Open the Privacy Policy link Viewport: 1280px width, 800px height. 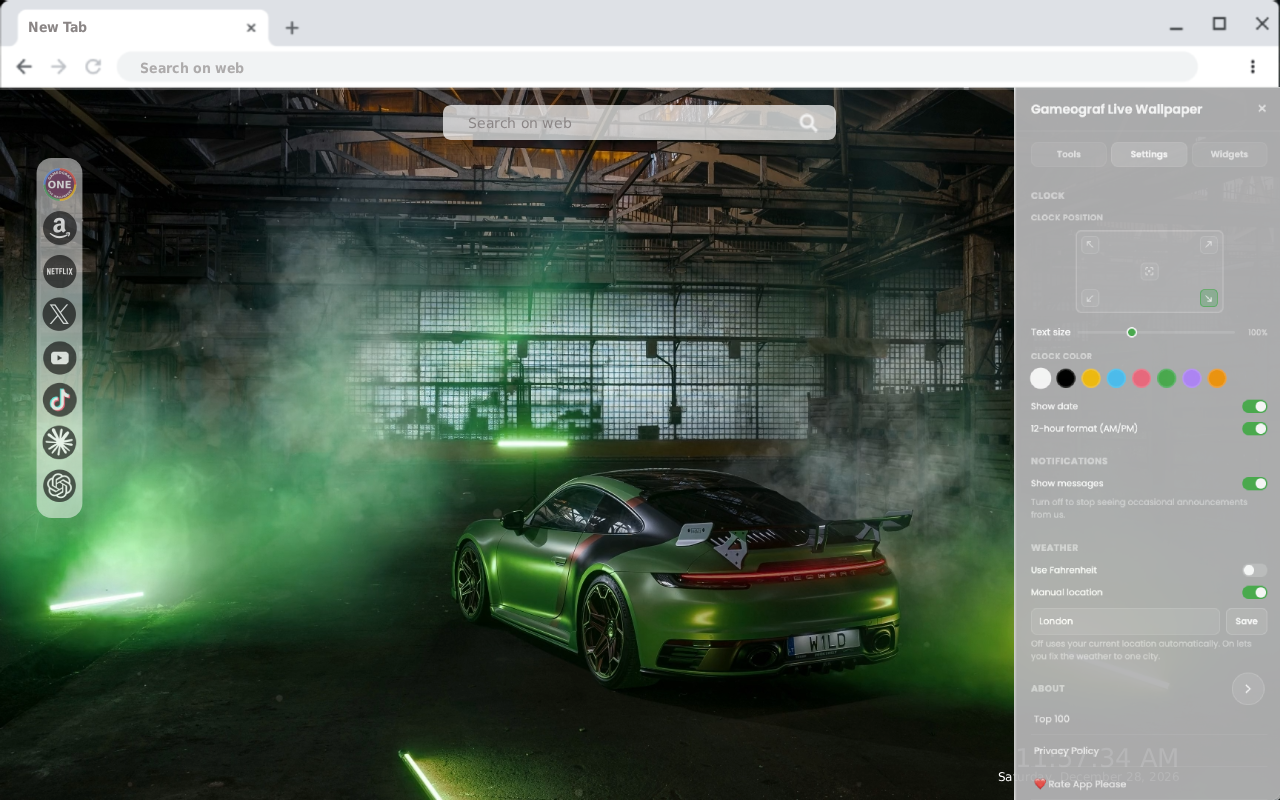pos(1066,751)
